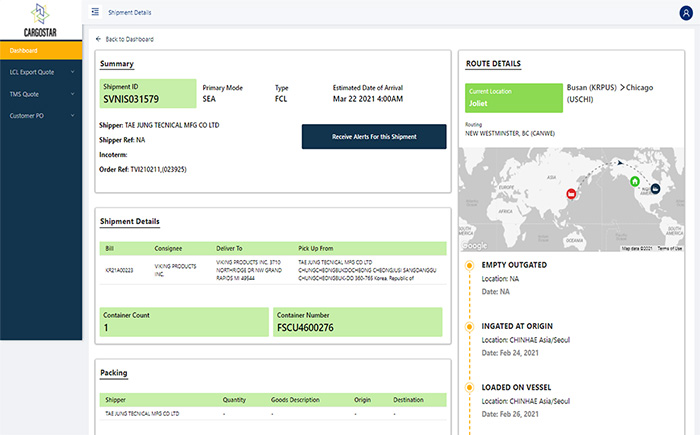Open the Dashboard menu item
Viewport: 700px width, 435px height.
pos(41,50)
